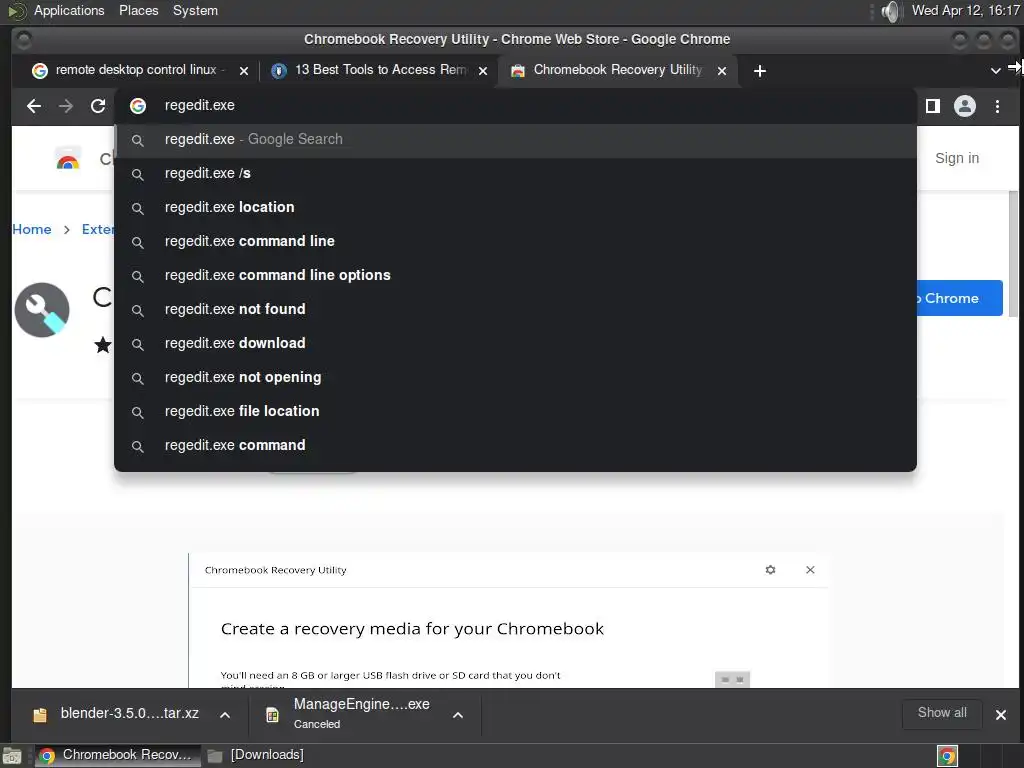Click the rating star icon

click(x=103, y=344)
